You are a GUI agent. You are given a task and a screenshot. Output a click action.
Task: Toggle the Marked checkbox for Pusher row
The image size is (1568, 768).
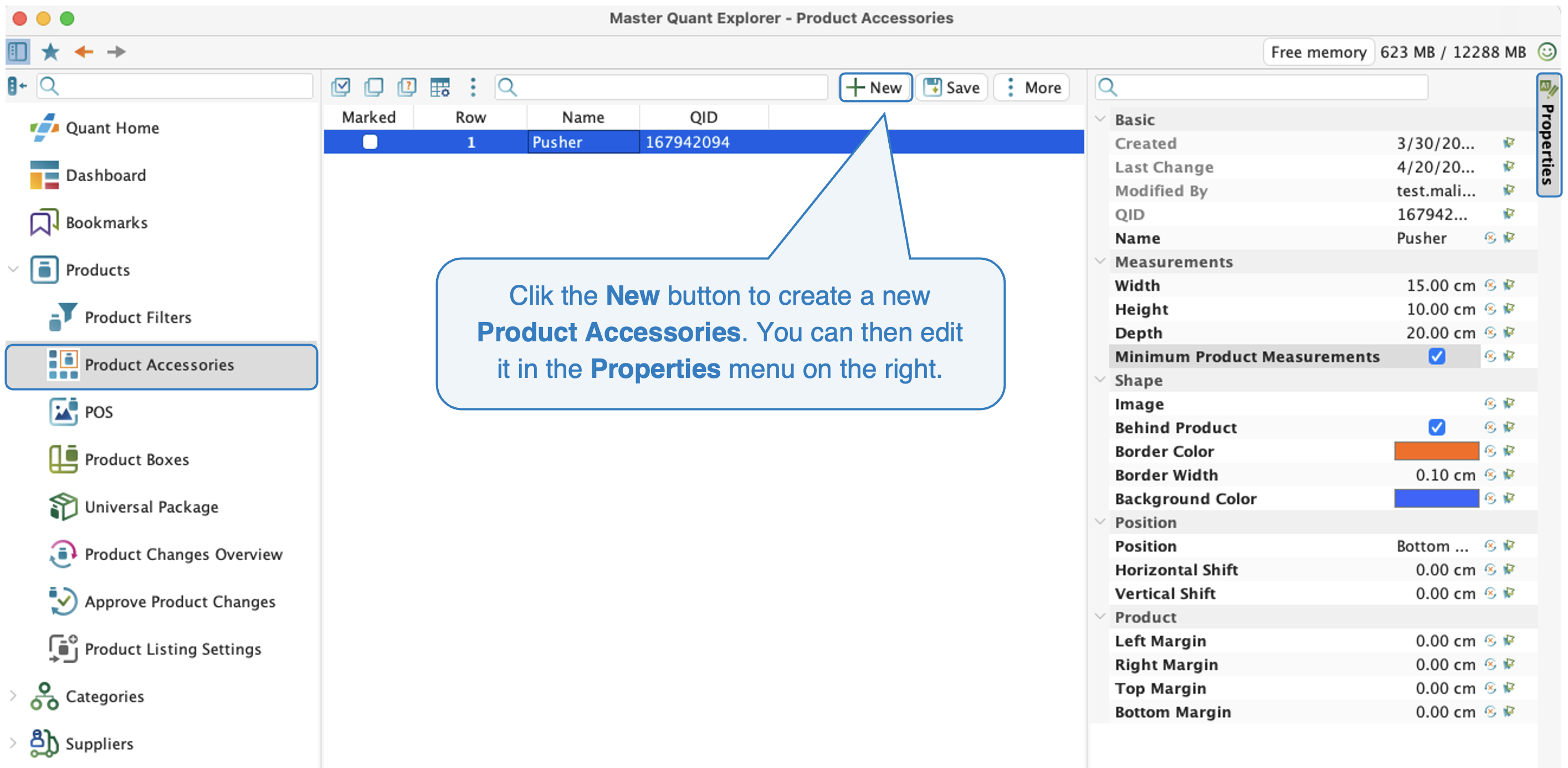[x=370, y=142]
